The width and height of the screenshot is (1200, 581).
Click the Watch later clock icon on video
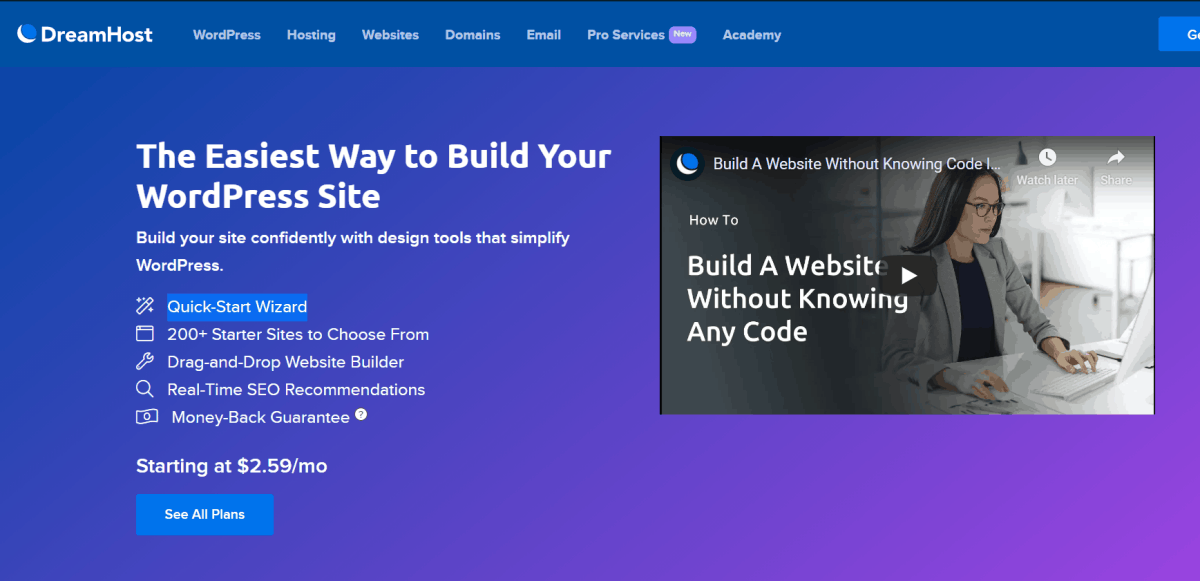[x=1047, y=157]
